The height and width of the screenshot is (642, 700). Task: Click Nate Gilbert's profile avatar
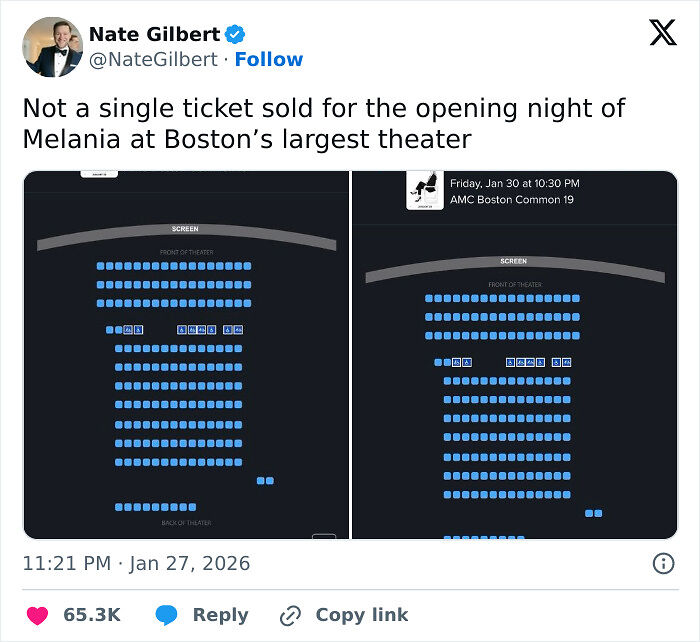52,47
